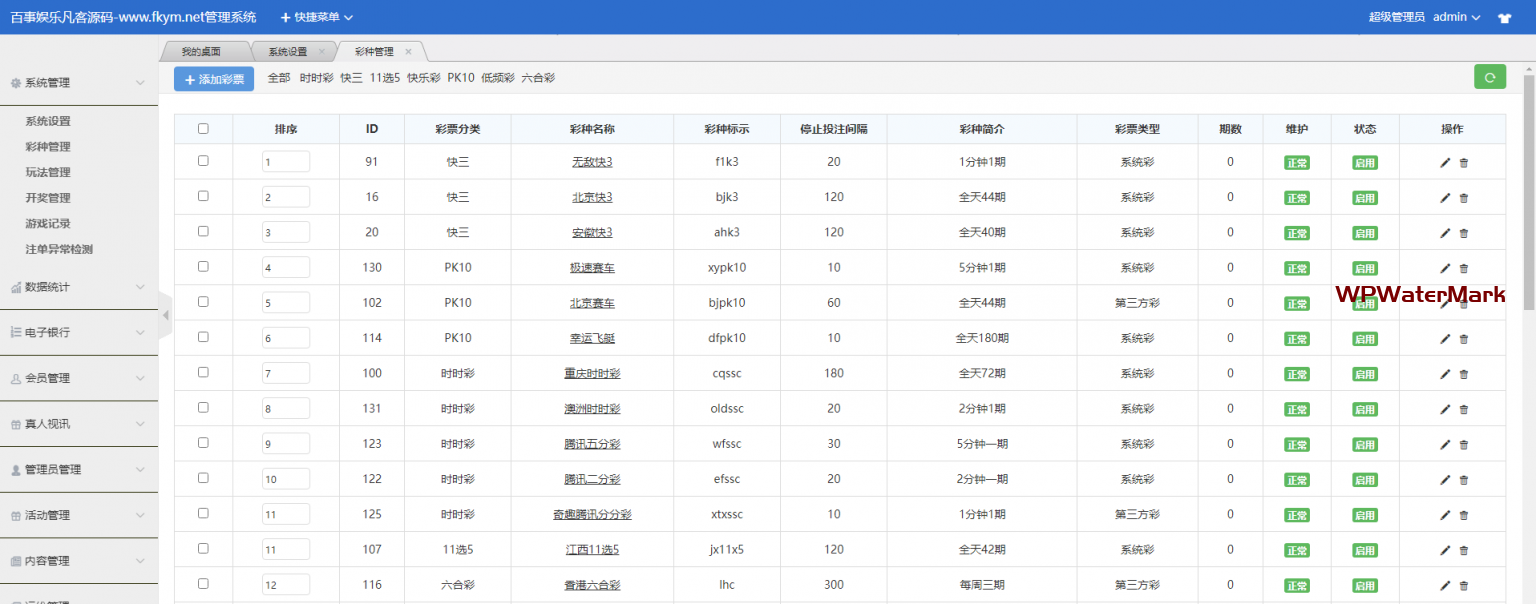Screen dimensions: 1536x604
Task: Delete the 重庆时时彩 row with trash icon
Action: pyautogui.click(x=1464, y=374)
